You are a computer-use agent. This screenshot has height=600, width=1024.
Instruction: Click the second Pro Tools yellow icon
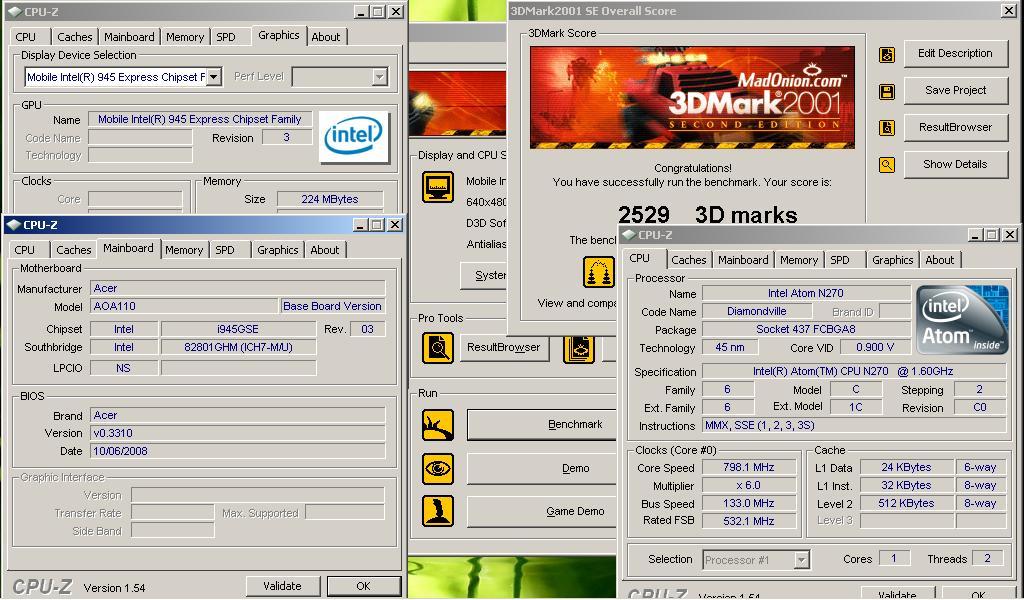click(579, 348)
